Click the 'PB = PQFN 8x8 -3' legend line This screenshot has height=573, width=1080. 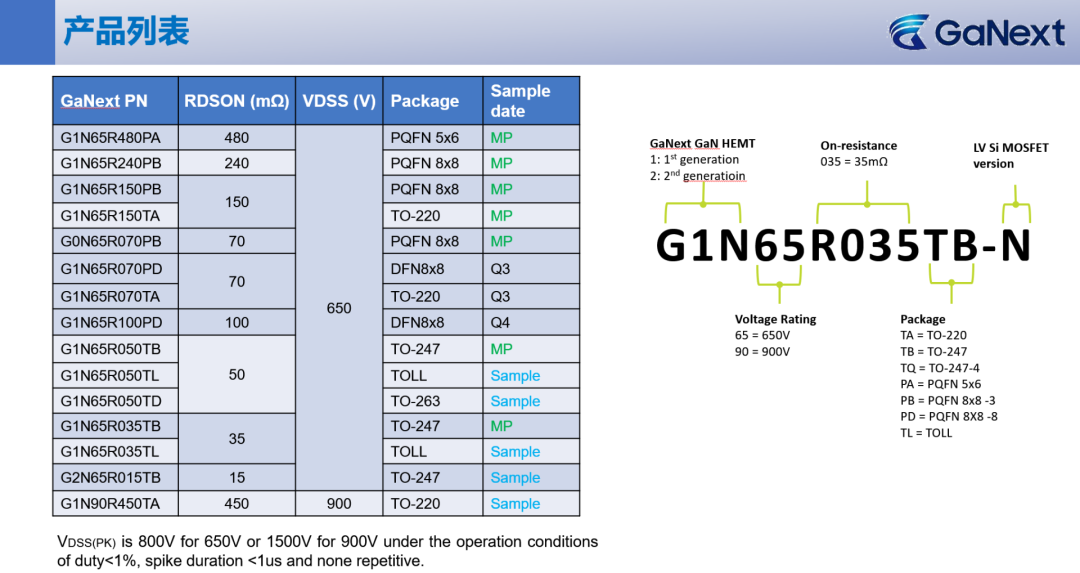[948, 400]
